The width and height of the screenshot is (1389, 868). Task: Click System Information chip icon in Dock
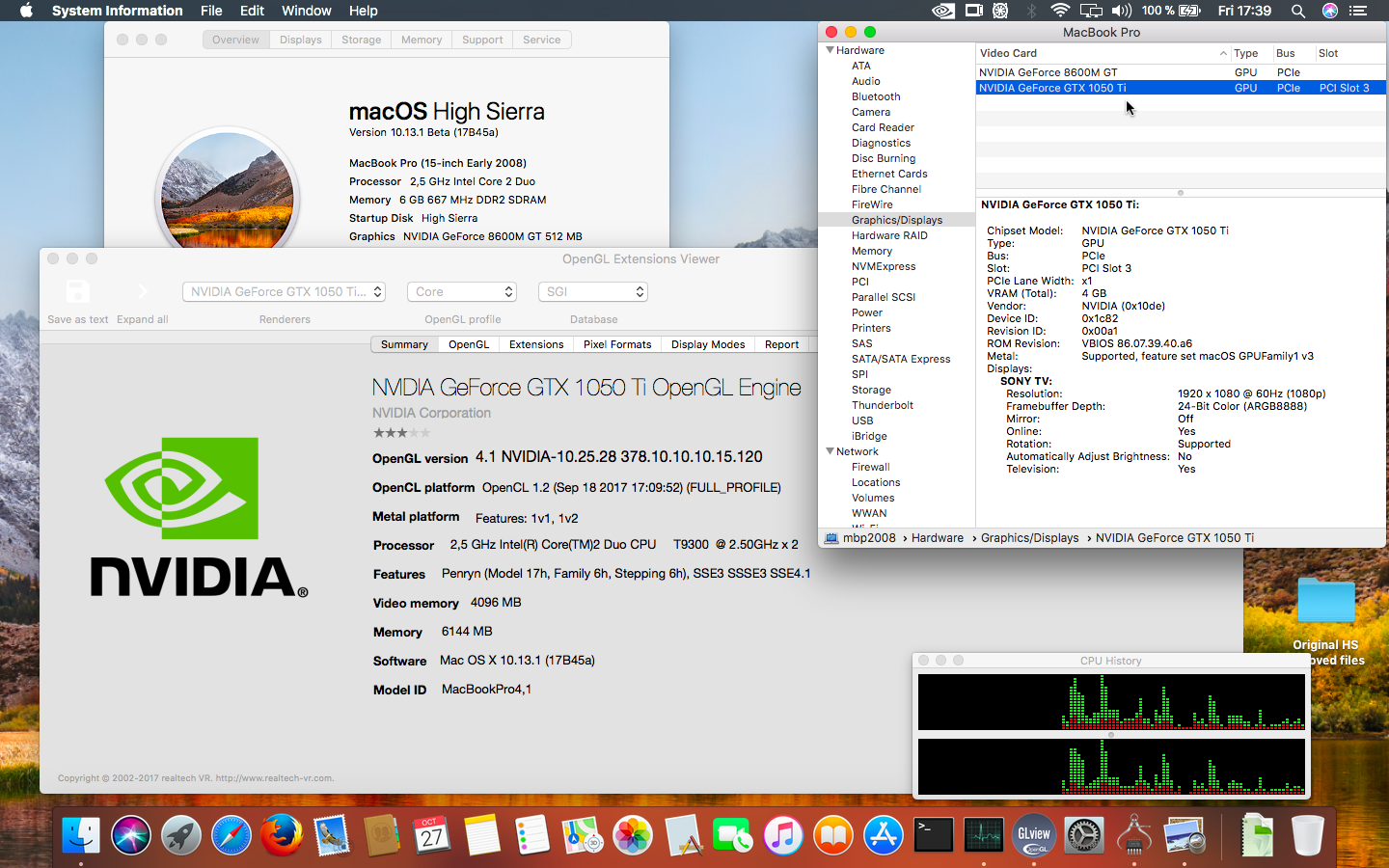tap(1134, 835)
